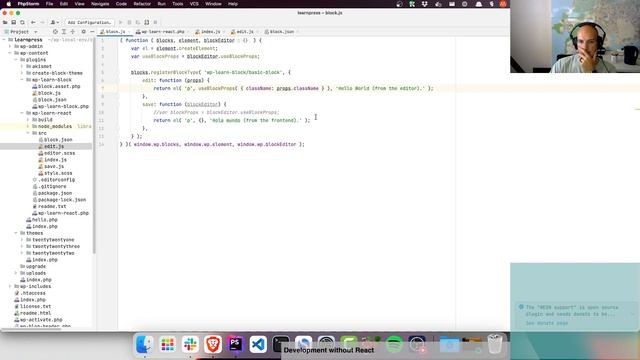Screen dimensions: 640x360
Task: Close the block.js editor tab
Action: click(129, 31)
